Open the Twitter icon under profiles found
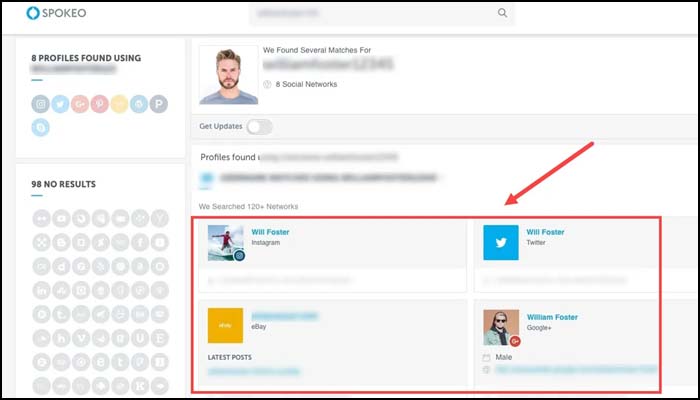This screenshot has height=400, width=700. (60, 104)
